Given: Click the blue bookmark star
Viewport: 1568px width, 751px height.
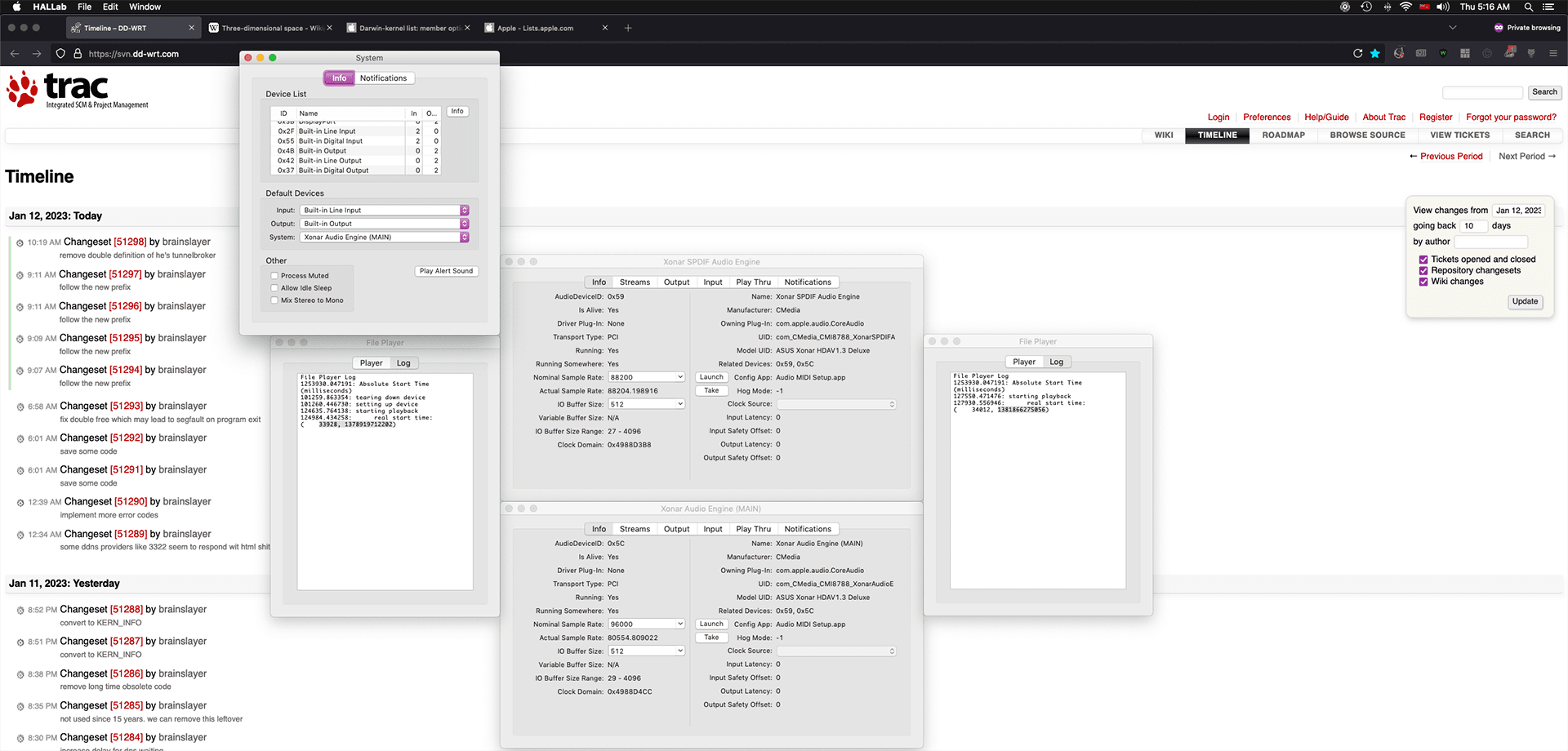Looking at the screenshot, I should pos(1375,53).
